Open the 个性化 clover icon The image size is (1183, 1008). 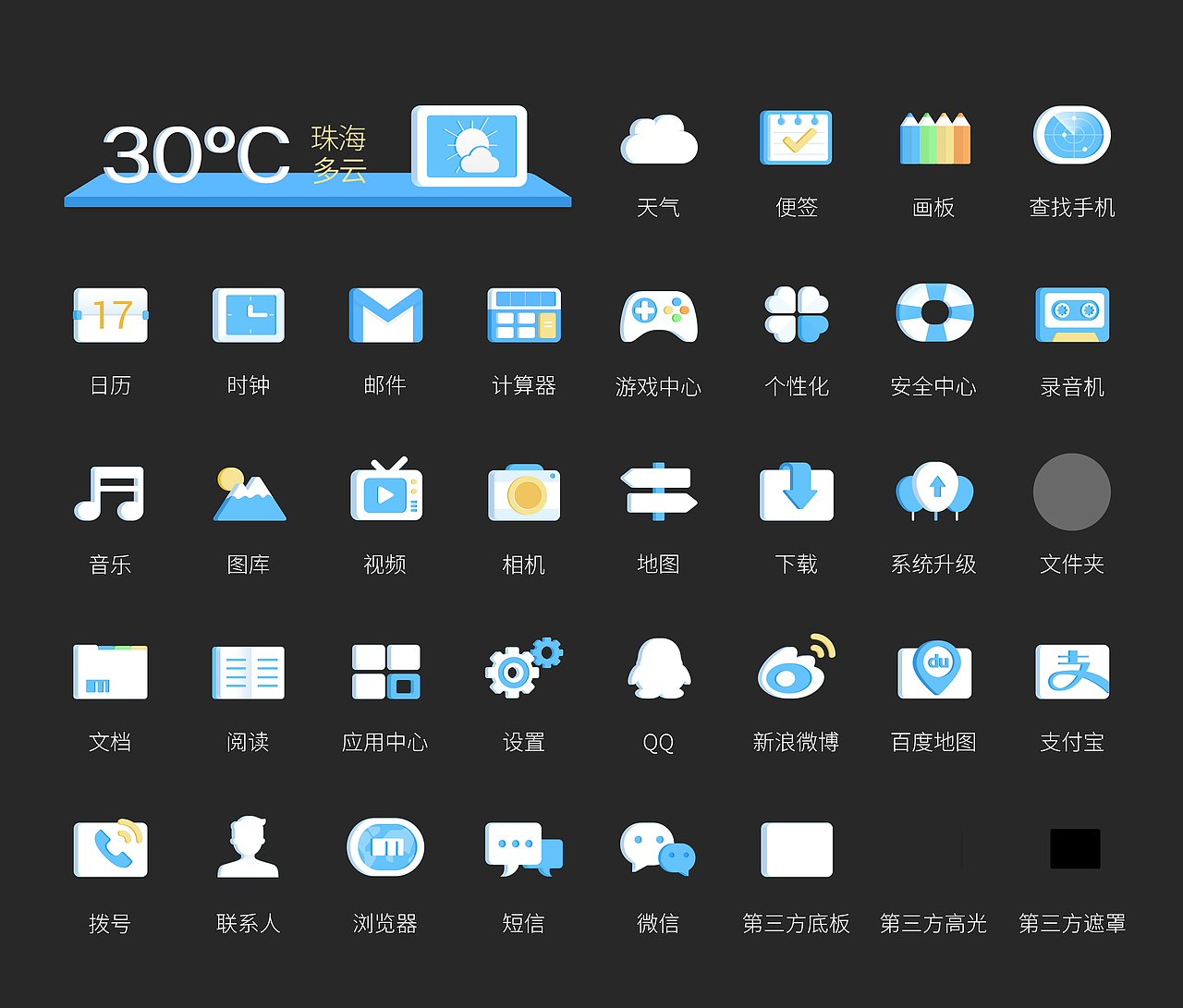(x=797, y=315)
